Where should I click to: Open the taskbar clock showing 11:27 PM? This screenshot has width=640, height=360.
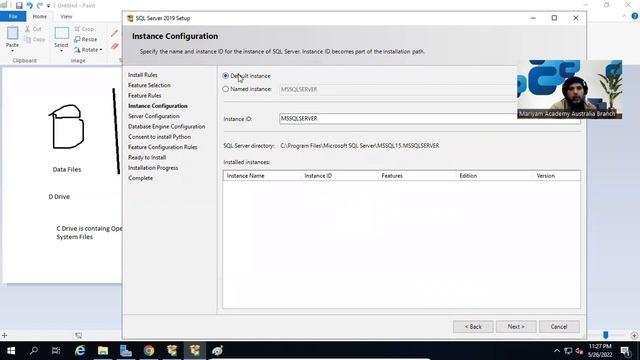click(600, 351)
